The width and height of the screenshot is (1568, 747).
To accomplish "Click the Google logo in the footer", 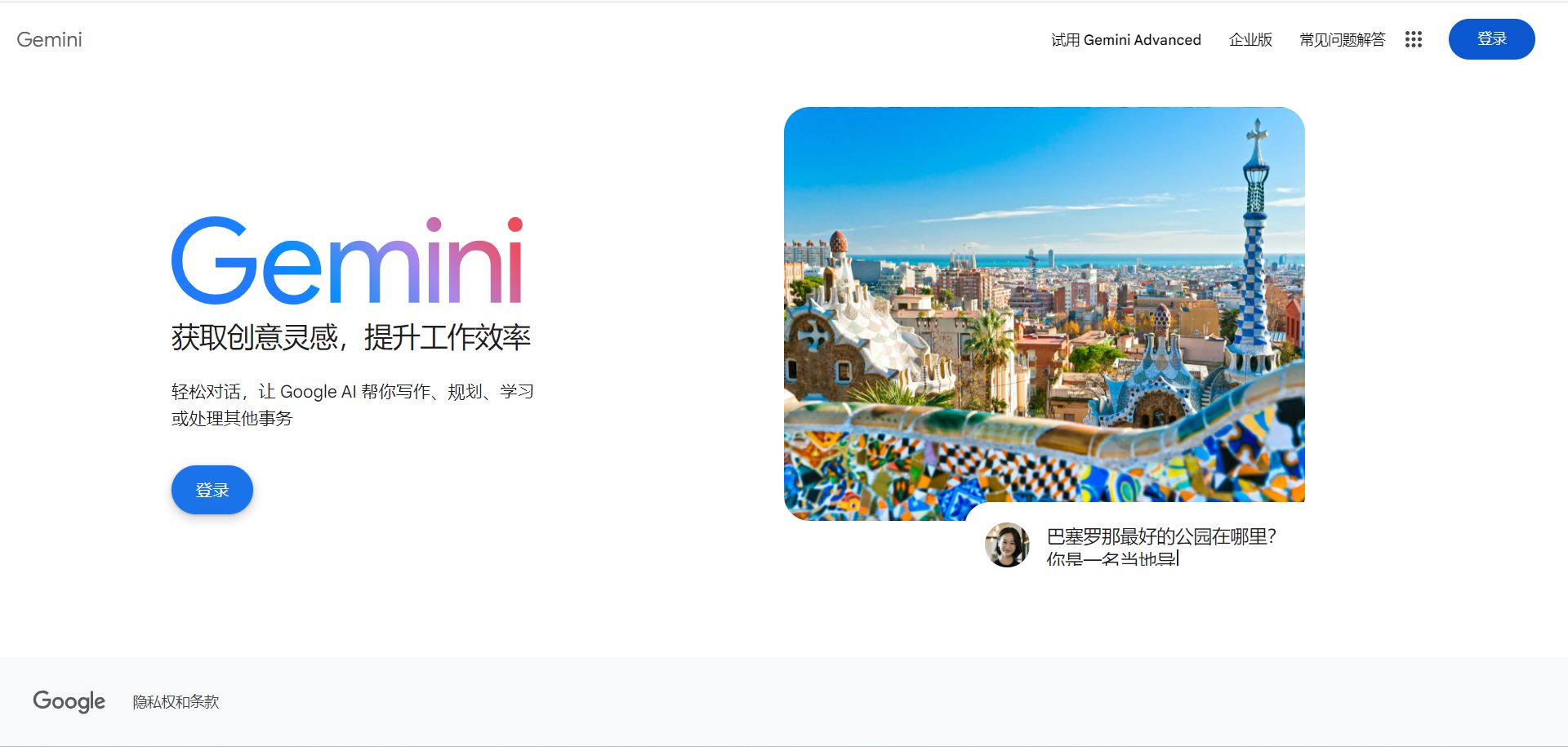I will pyautogui.click(x=69, y=701).
